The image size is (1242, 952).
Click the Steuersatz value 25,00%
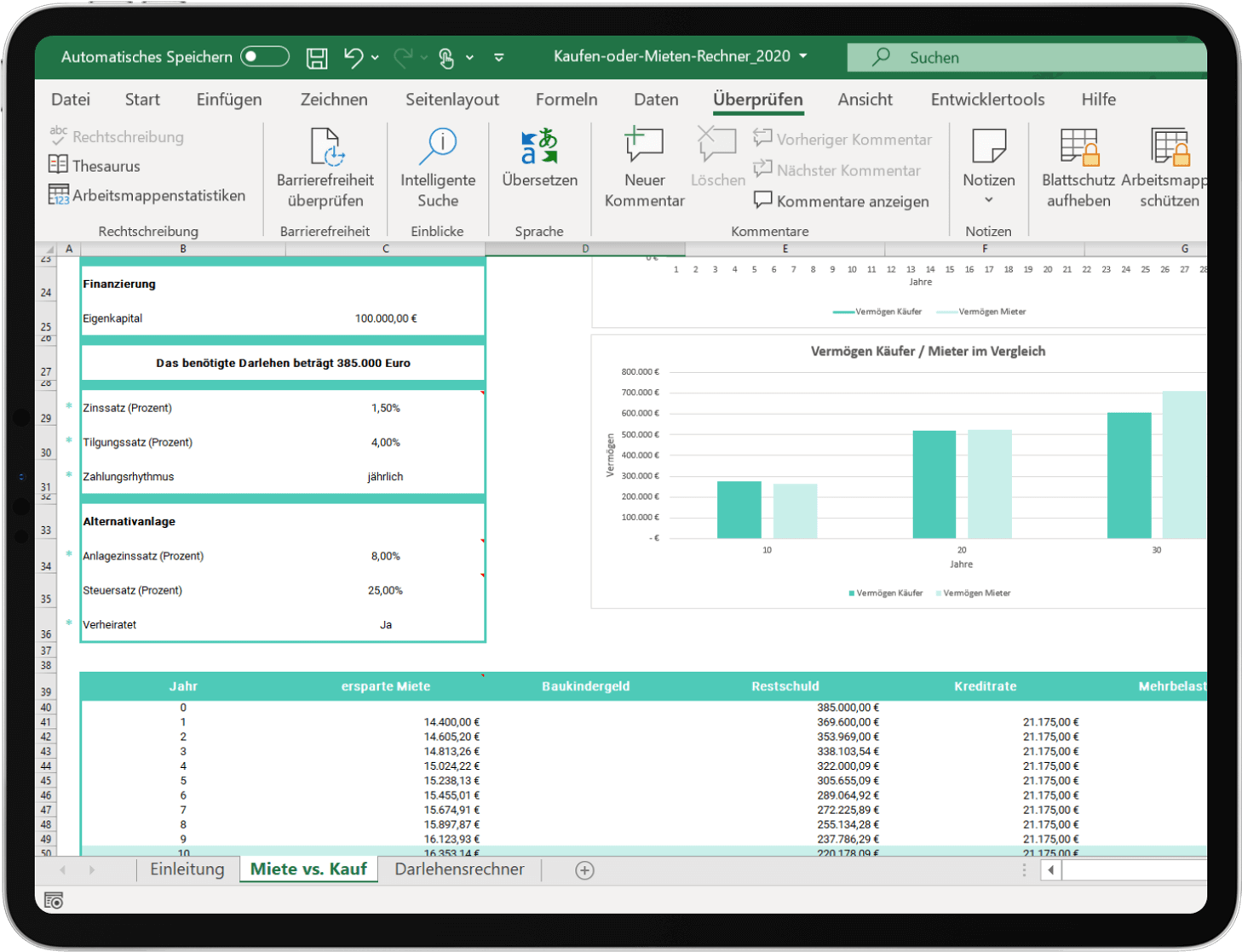386,590
